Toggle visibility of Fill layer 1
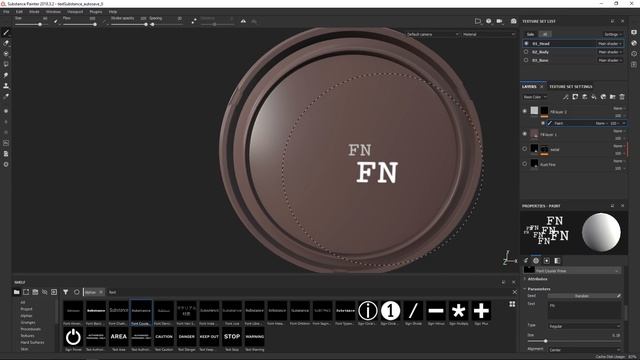Viewport: 640px width, 360px height. coord(525,134)
